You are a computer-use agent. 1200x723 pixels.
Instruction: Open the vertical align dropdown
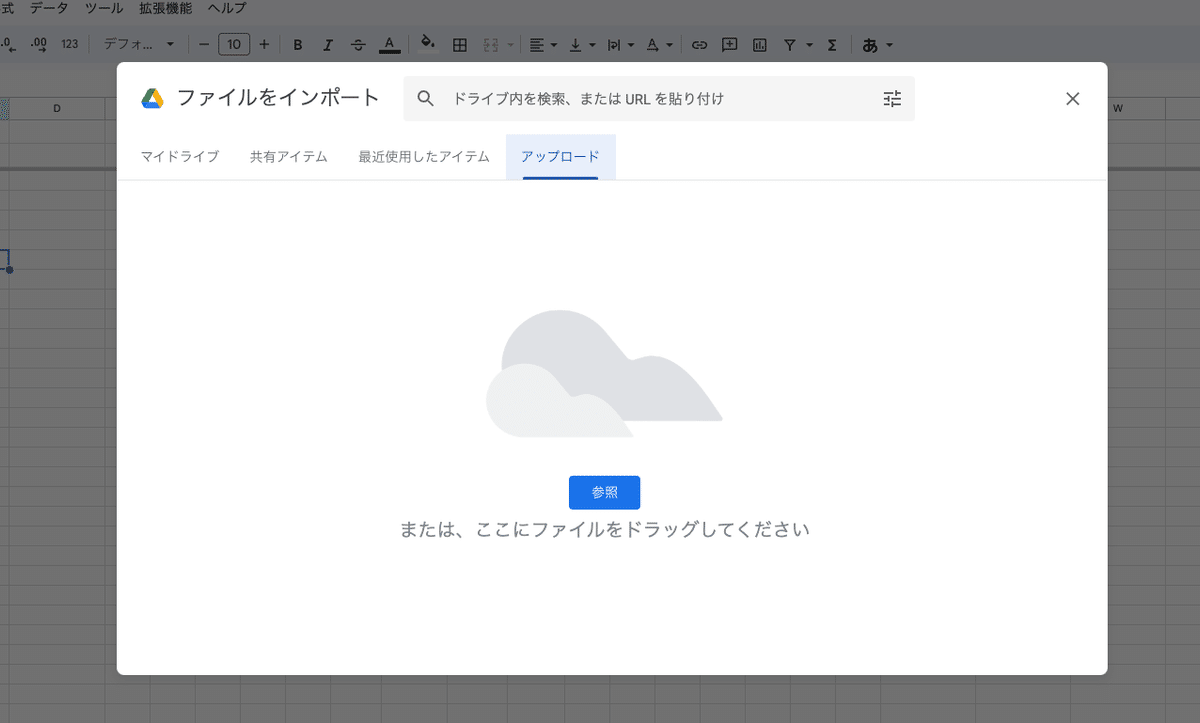582,44
